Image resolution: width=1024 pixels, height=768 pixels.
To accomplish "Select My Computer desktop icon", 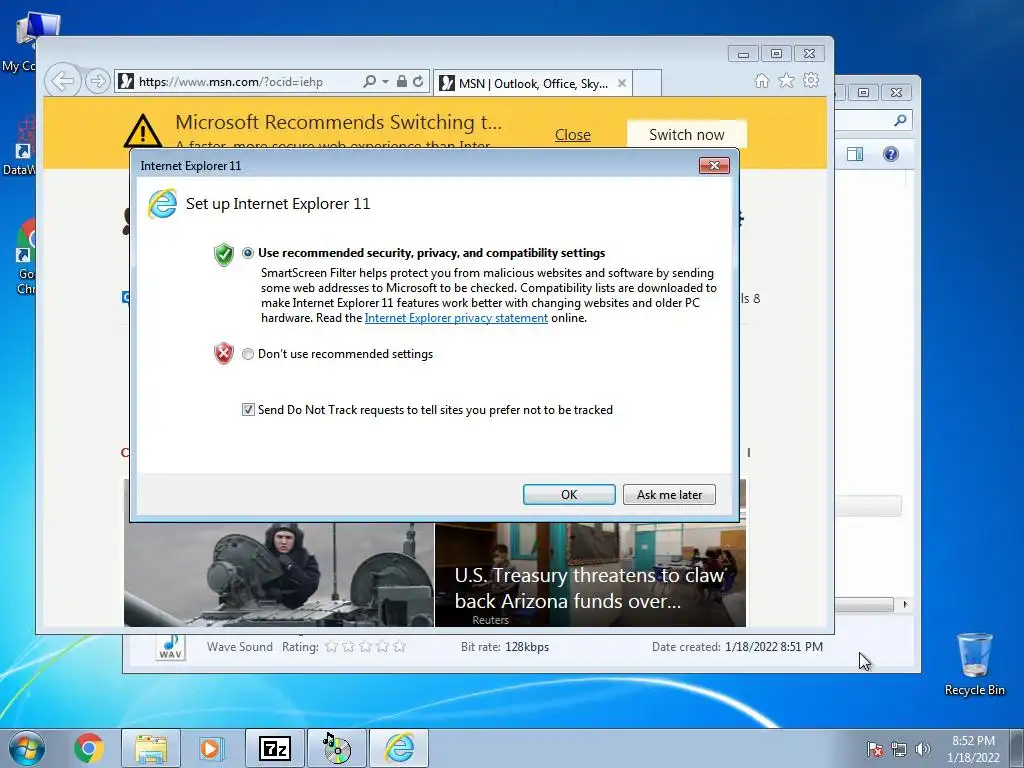I will pyautogui.click(x=29, y=42).
